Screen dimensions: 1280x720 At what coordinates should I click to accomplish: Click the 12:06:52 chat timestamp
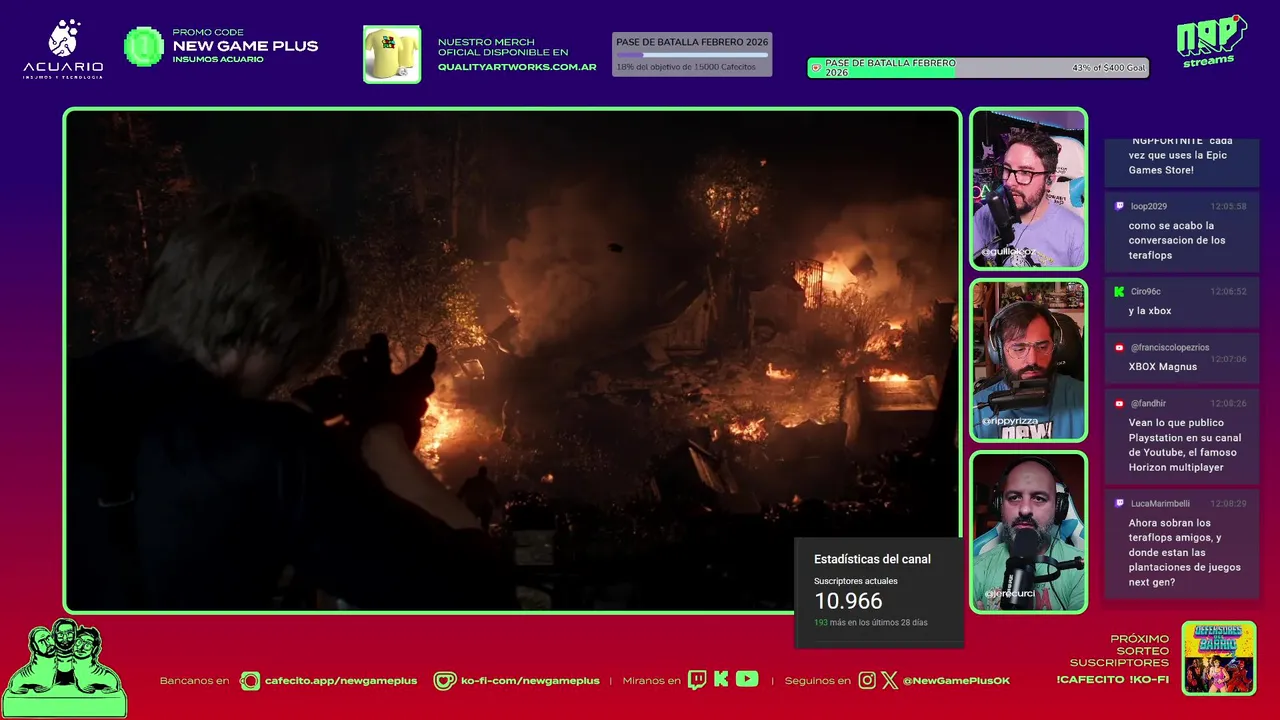coord(1228,292)
